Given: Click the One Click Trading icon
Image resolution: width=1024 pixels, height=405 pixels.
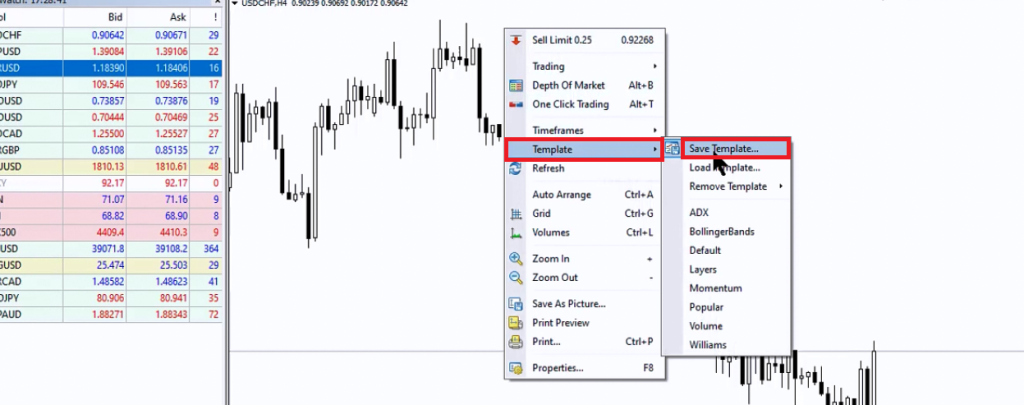Looking at the screenshot, I should coord(516,104).
